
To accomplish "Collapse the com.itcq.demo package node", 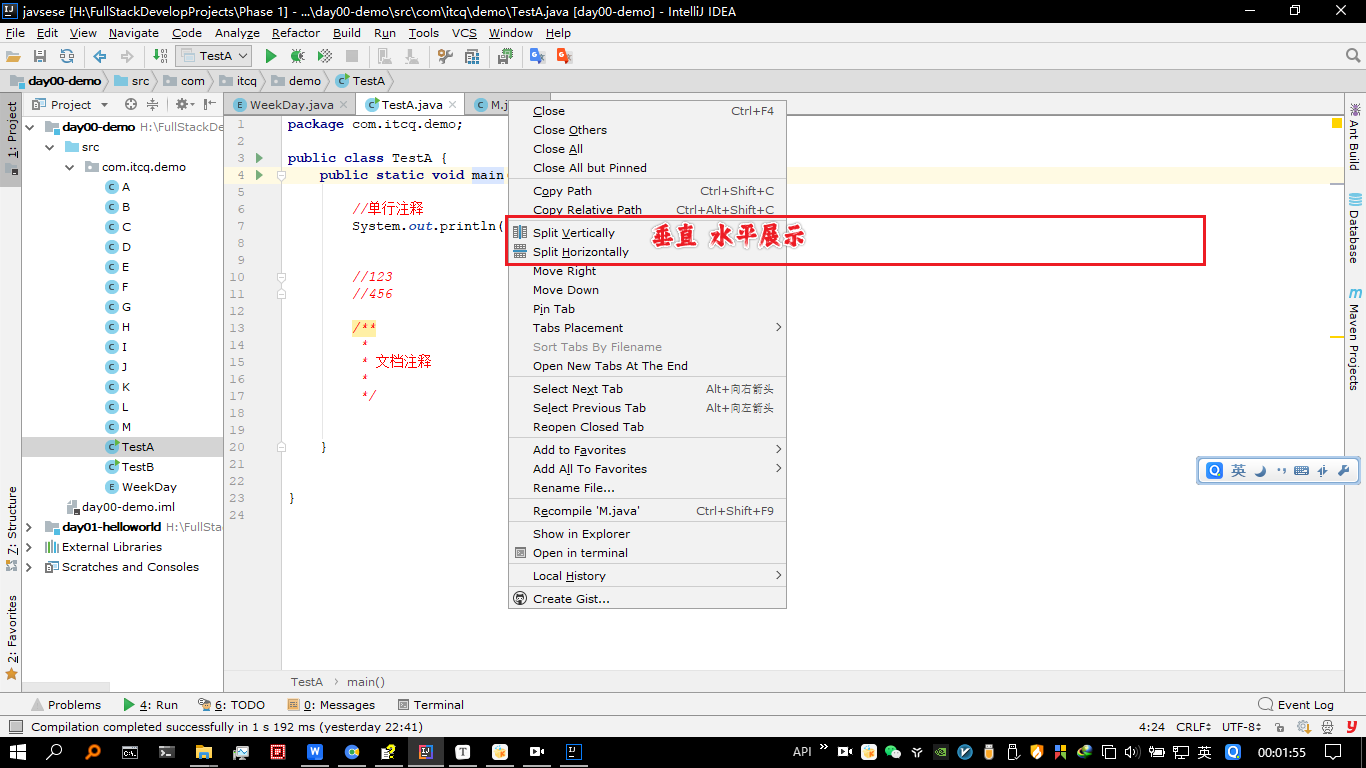I will (x=69, y=167).
